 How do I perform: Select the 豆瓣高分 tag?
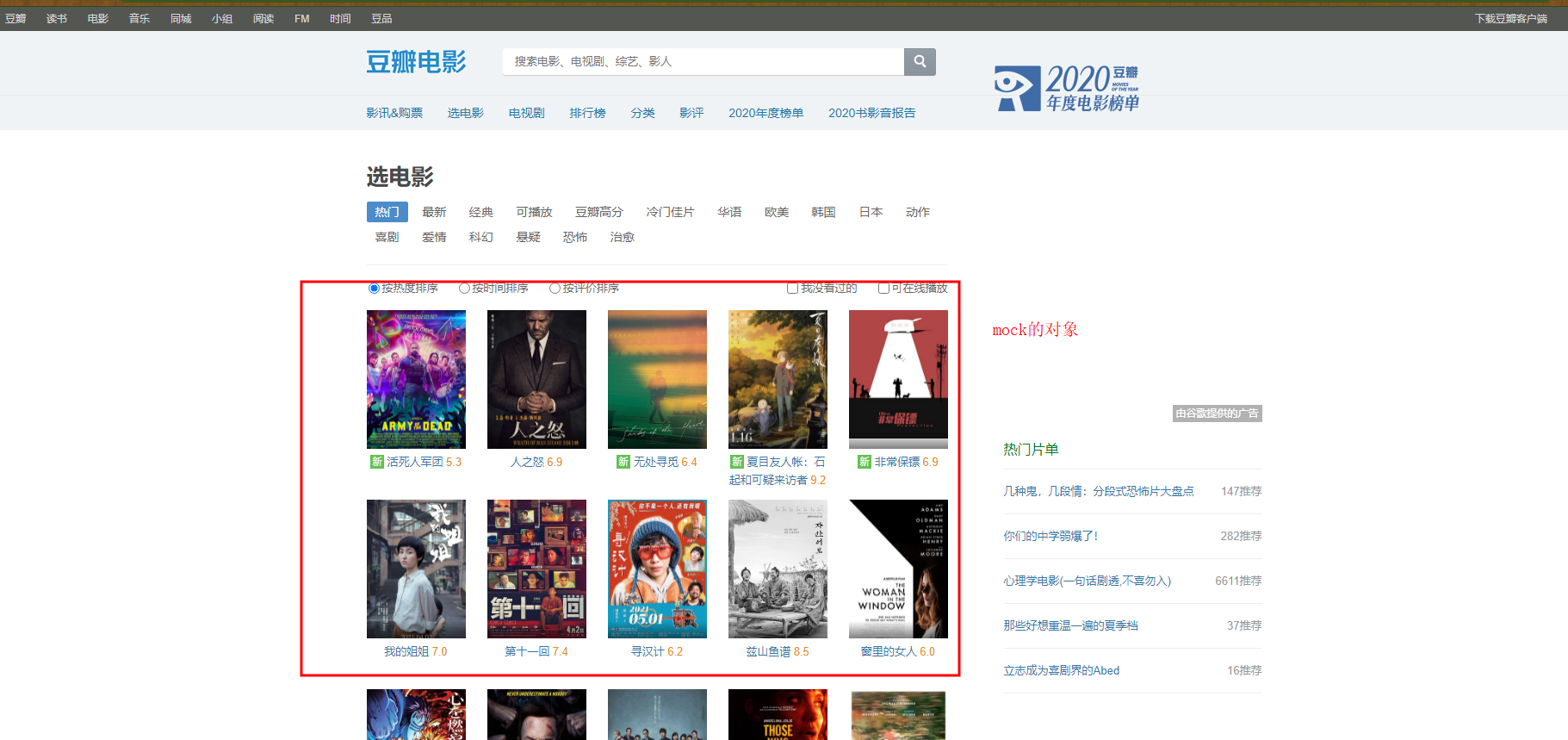tap(599, 212)
